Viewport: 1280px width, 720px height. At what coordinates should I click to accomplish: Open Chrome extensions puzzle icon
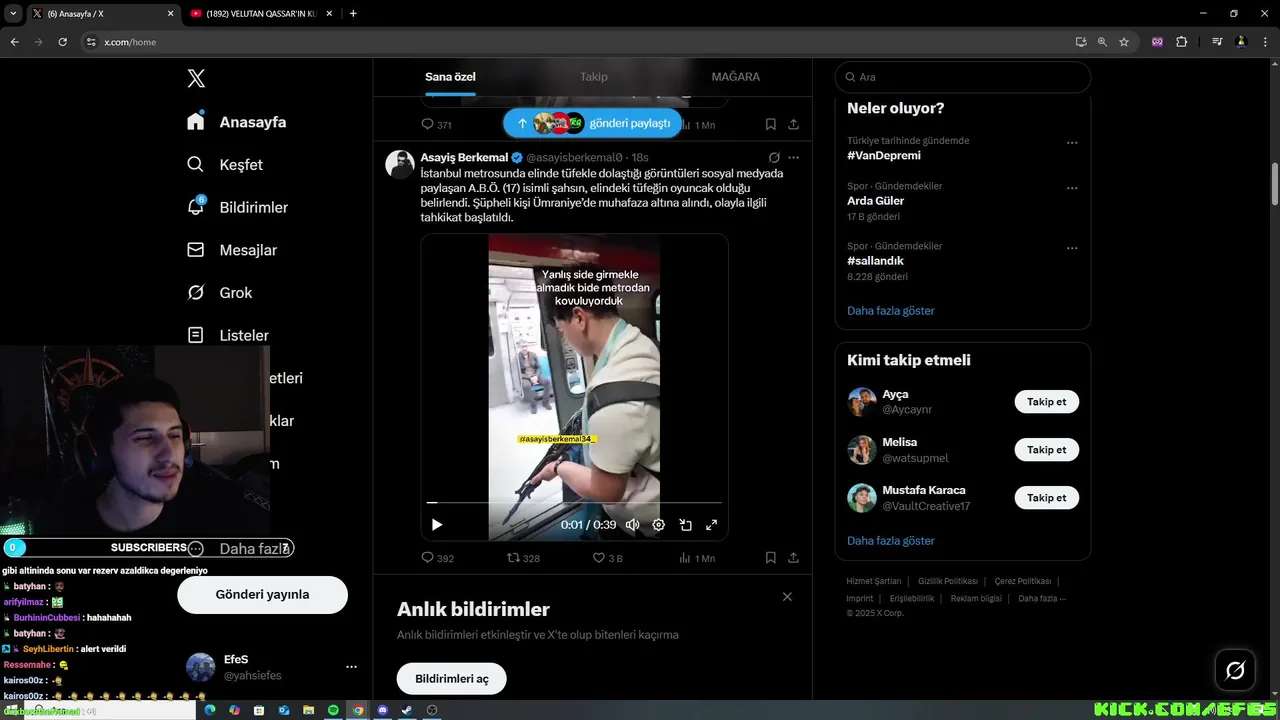[x=1182, y=42]
